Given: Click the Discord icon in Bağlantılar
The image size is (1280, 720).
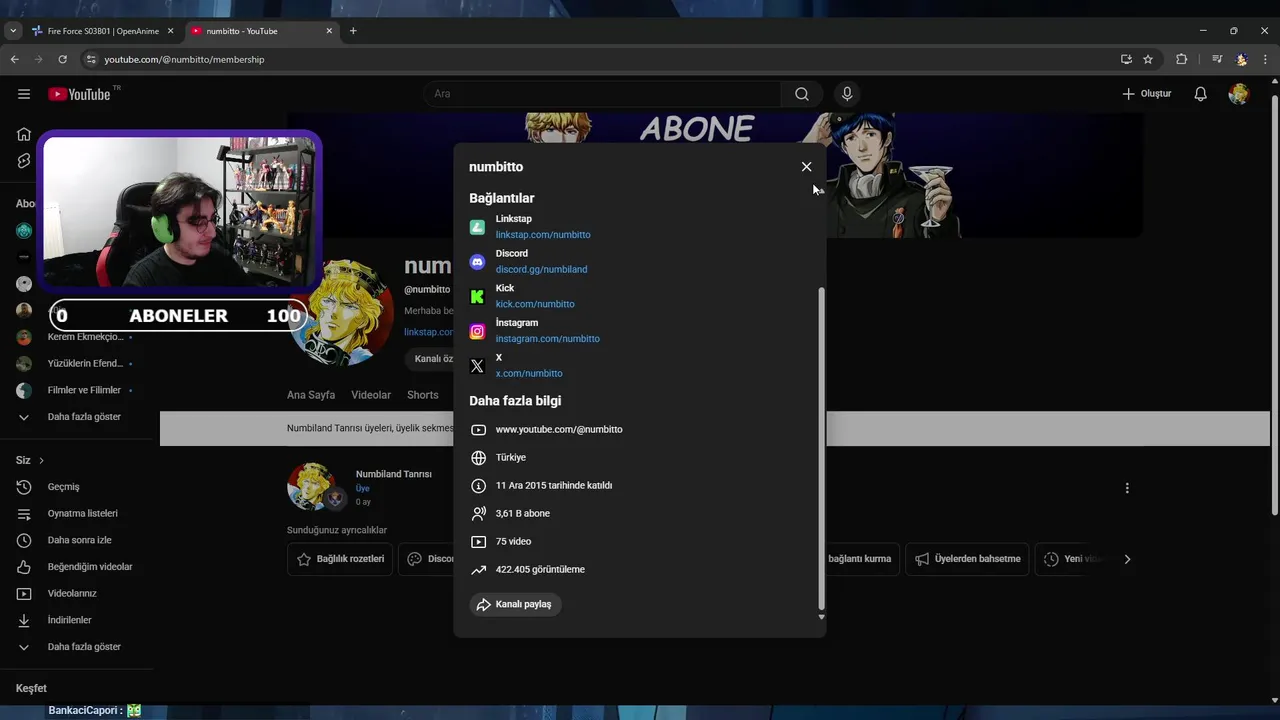Looking at the screenshot, I should (x=477, y=262).
